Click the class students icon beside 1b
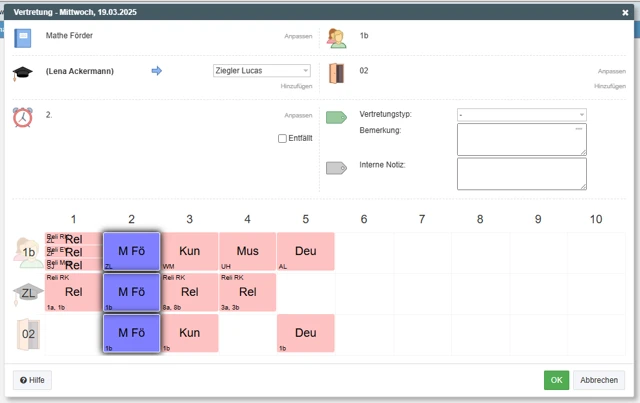Viewport: 640px width, 403px height. [337, 38]
